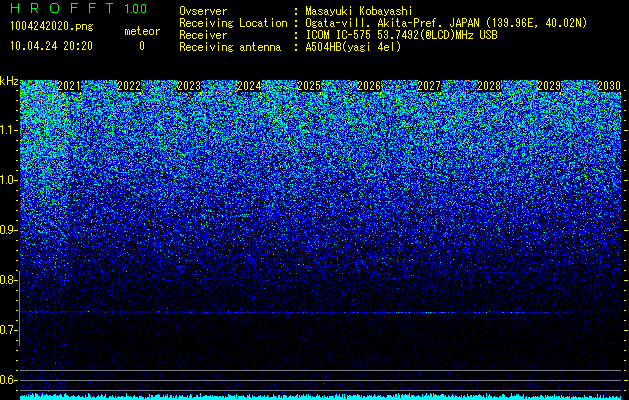
Task: Click the Ogata-vill. Akita-Pref. JAPAN location text
Action: coord(446,23)
